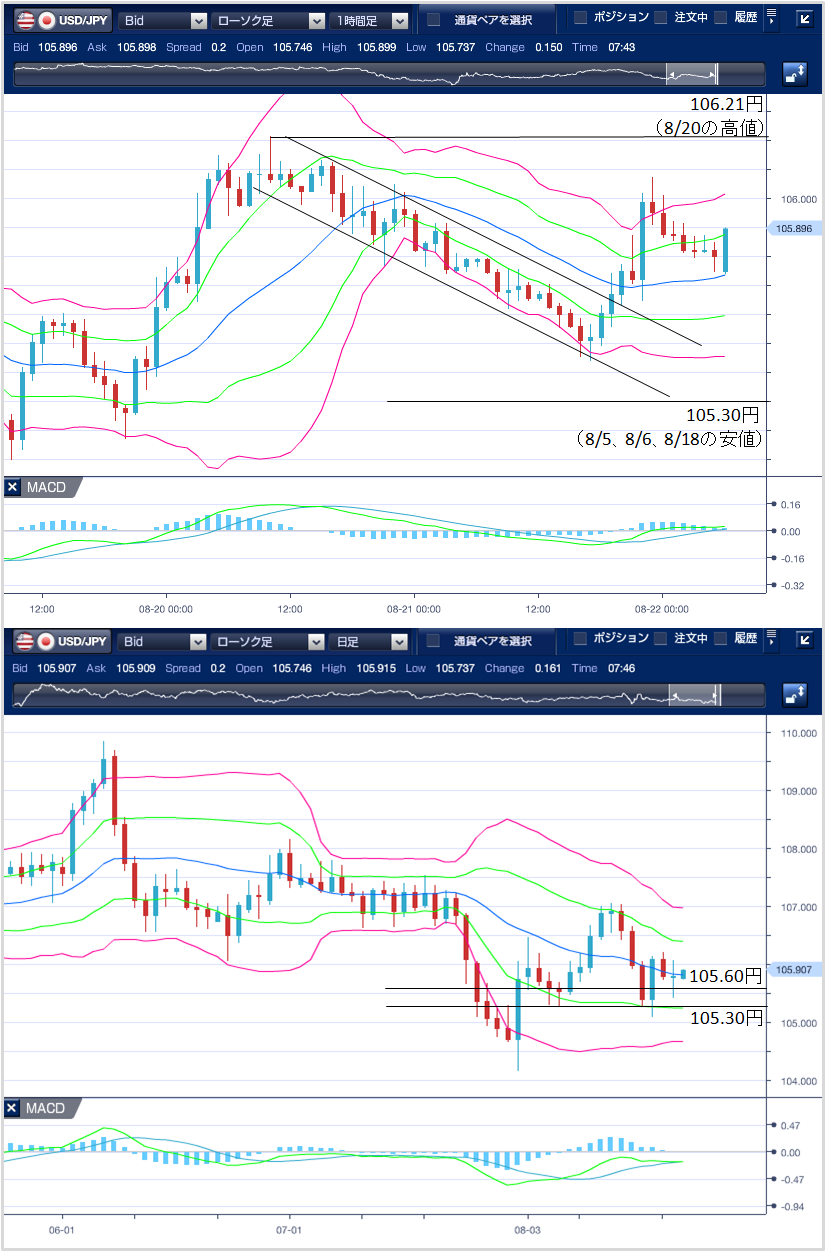Screen dimensions: 840x1252
Task: Click the scale lock icon on the hourly chart
Action: 794,75
